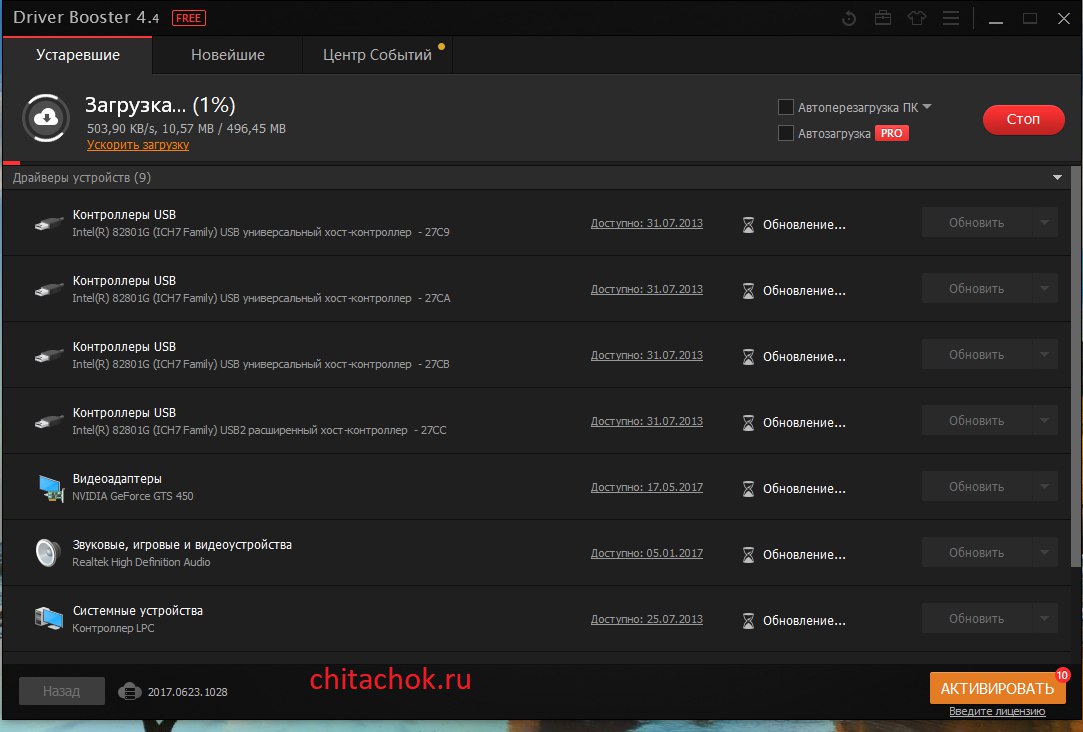This screenshot has width=1083, height=732.
Task: Click Обновить button for Realtek High Definition Audio
Action: tap(977, 552)
